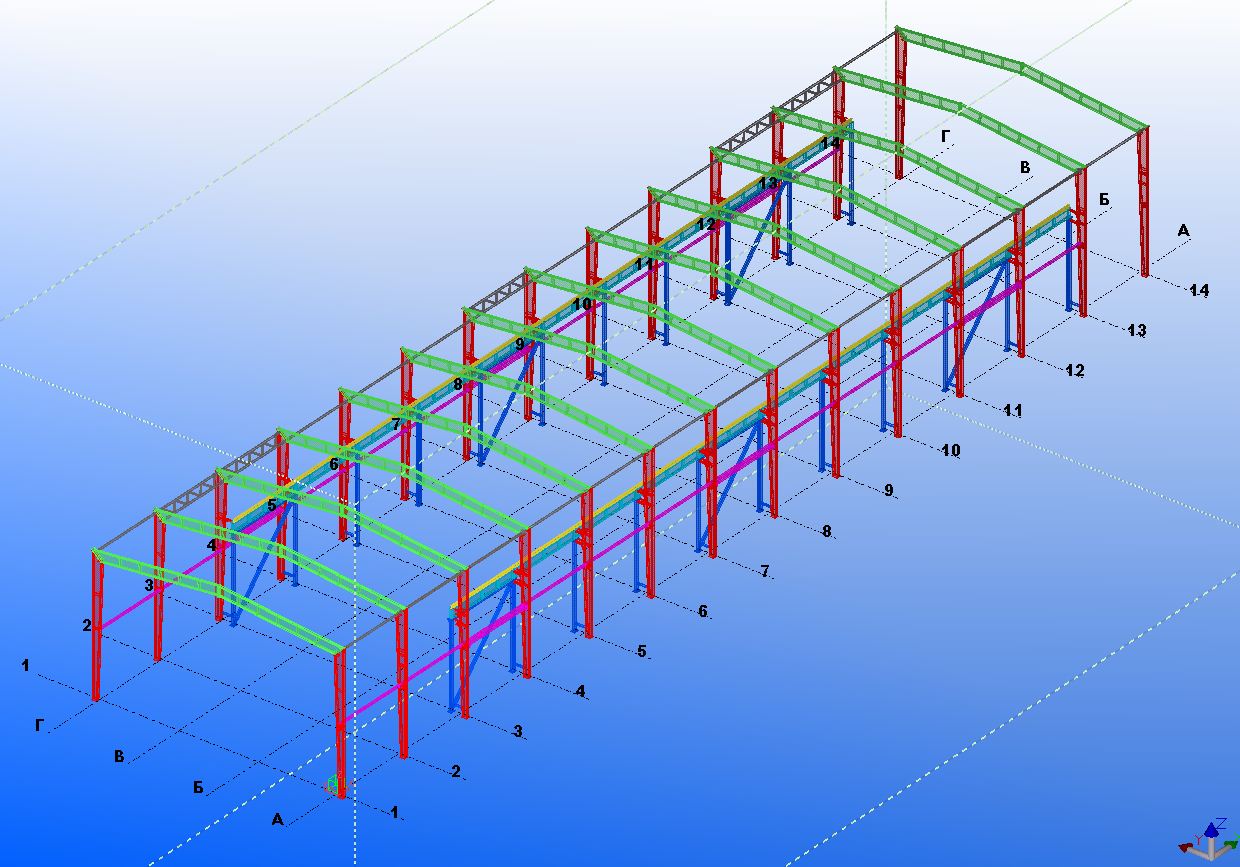Click grid label 8 beside axis Г
This screenshot has width=1240, height=867.
click(458, 384)
